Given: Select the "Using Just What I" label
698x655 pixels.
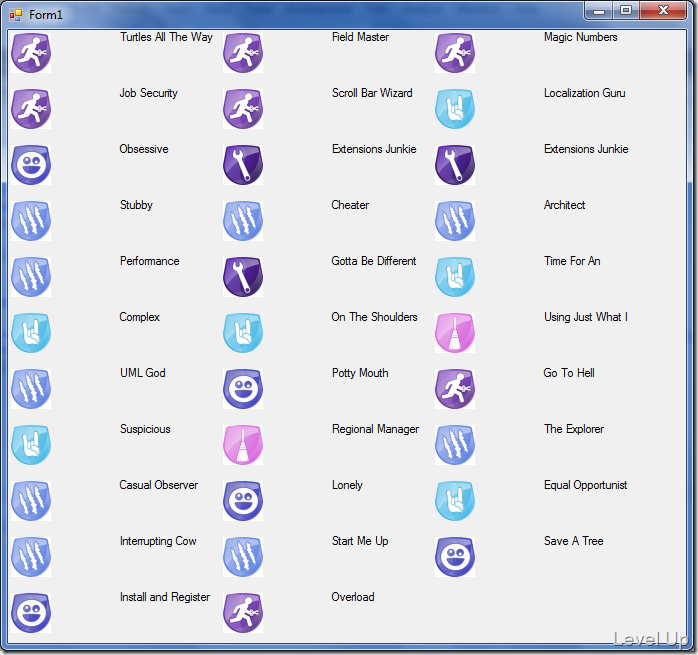Looking at the screenshot, I should [x=586, y=317].
